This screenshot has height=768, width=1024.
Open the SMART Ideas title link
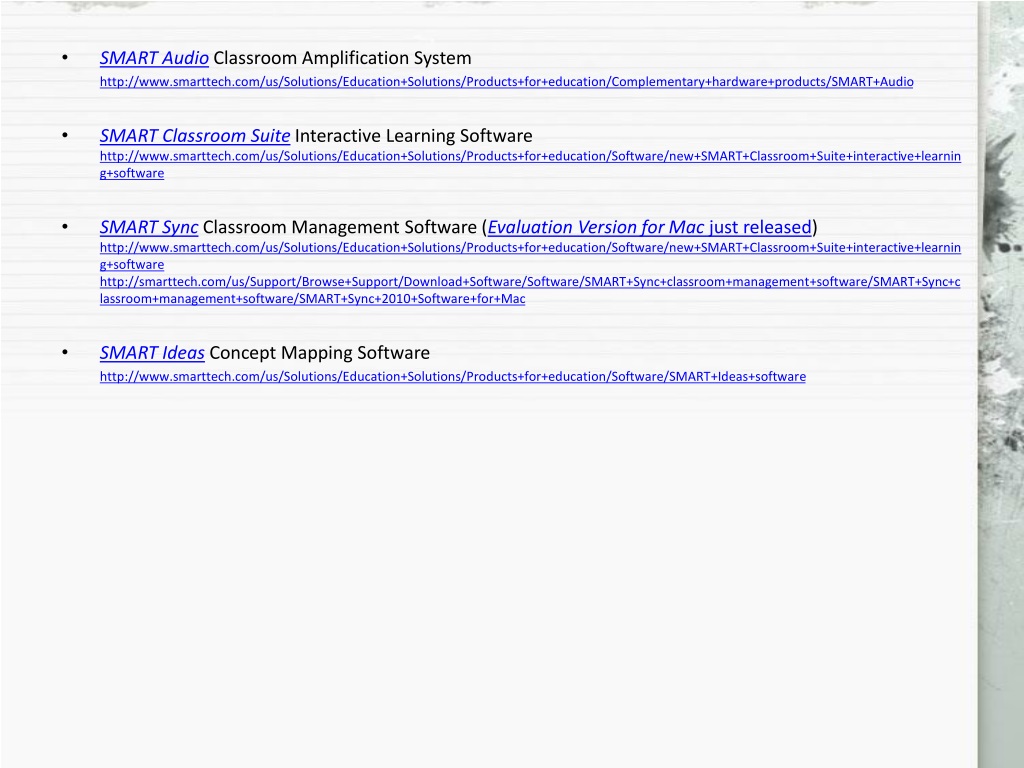[152, 353]
